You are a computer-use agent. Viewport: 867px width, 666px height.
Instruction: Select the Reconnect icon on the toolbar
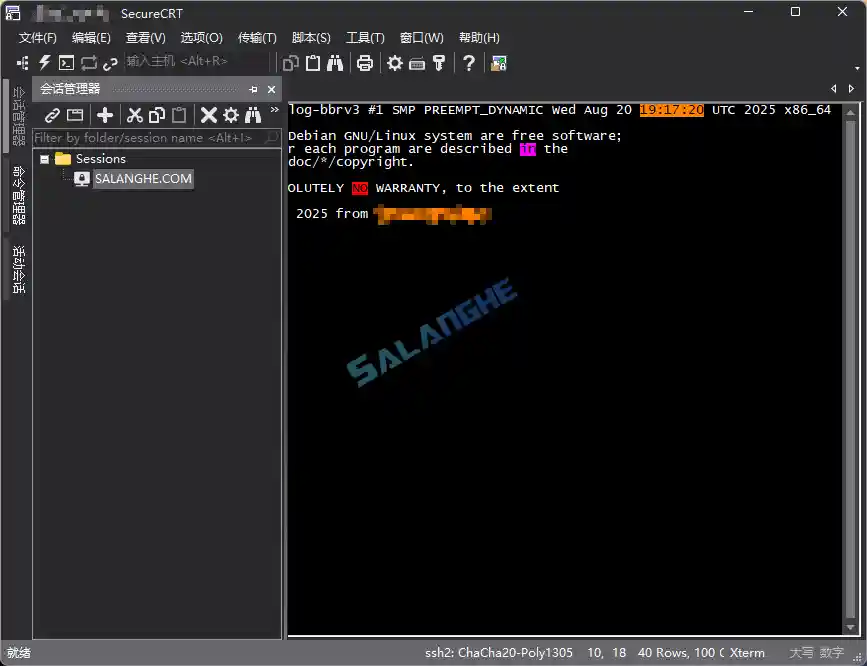click(x=89, y=62)
